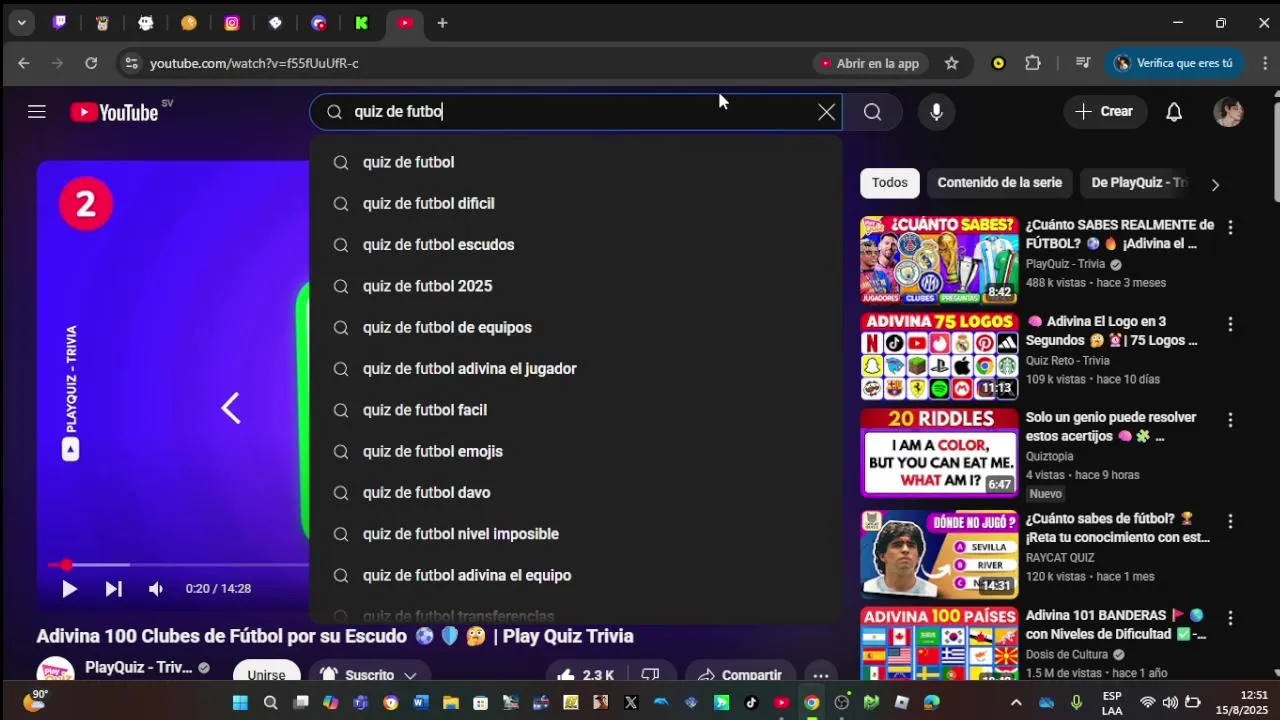
Task: Select 'De PlayQuiz' filter chip
Action: point(1138,183)
